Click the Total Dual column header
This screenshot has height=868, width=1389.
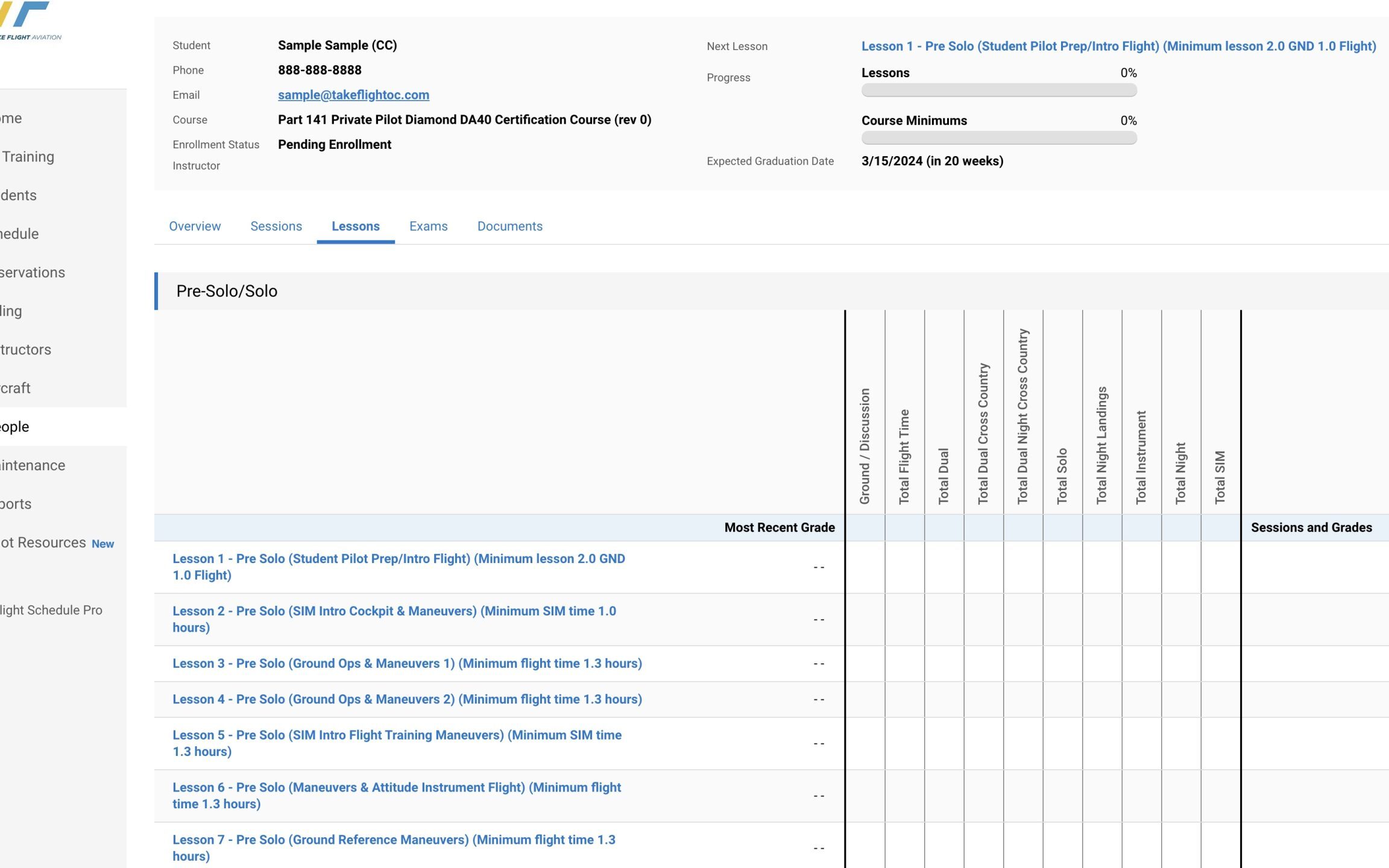(x=943, y=476)
